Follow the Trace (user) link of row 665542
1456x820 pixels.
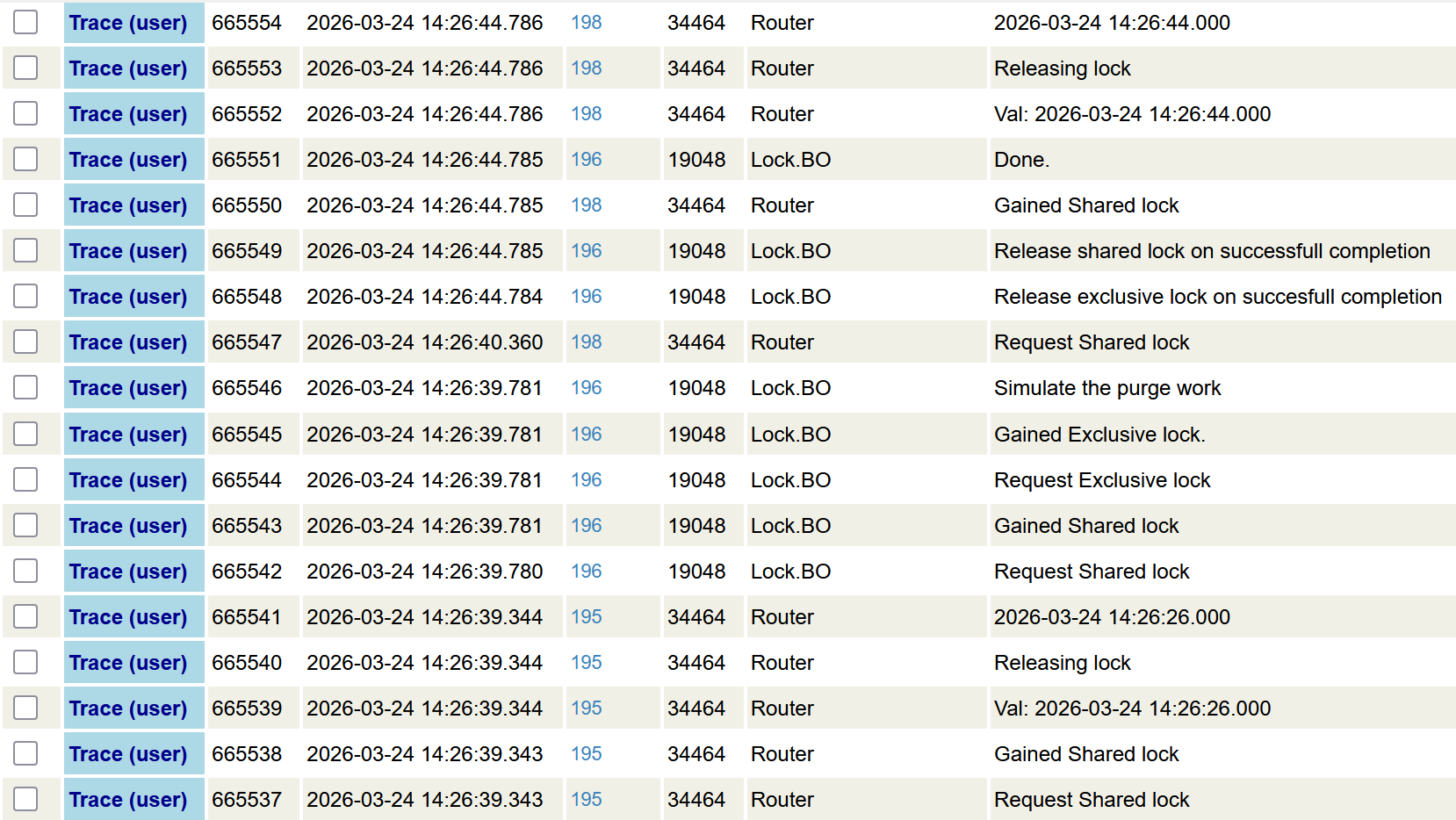point(128,572)
